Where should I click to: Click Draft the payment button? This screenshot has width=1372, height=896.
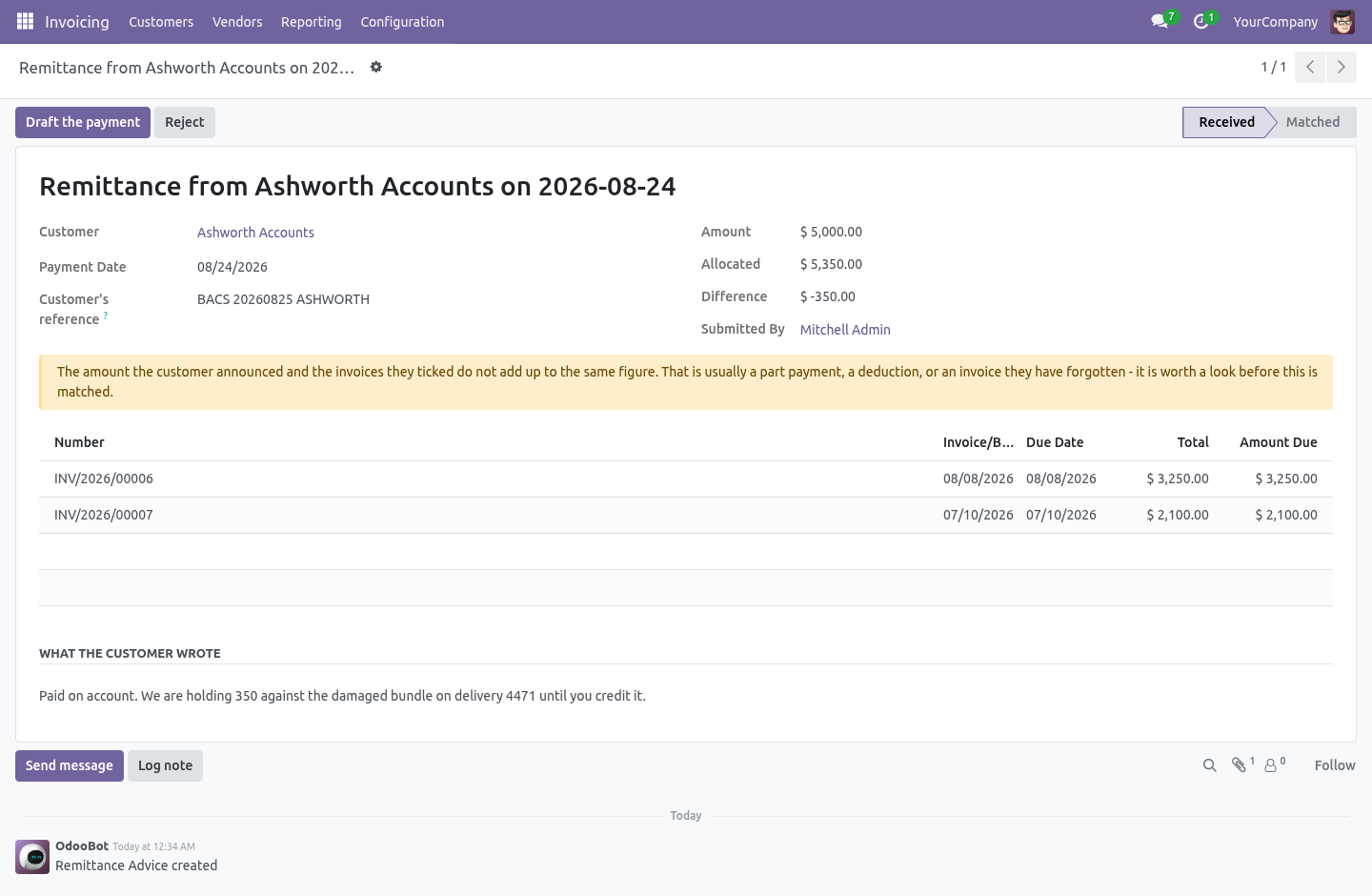coord(83,122)
